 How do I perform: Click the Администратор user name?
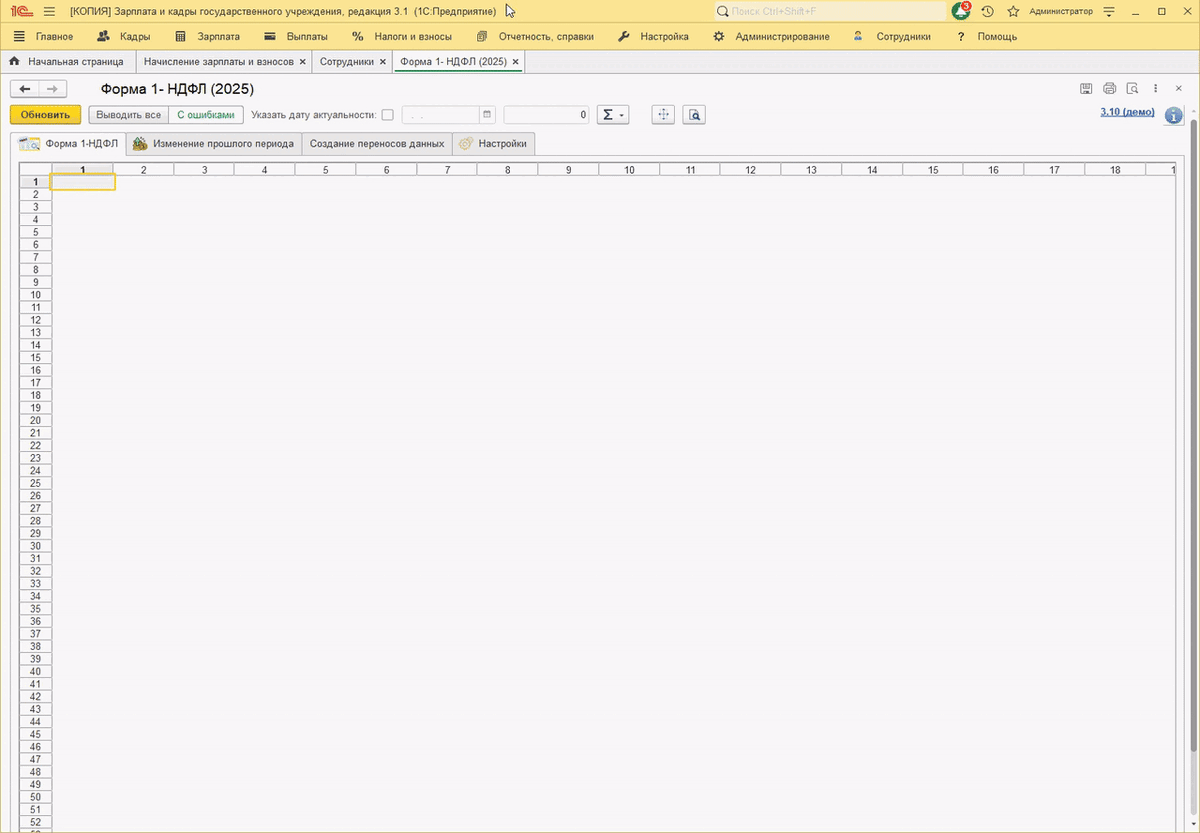1061,11
